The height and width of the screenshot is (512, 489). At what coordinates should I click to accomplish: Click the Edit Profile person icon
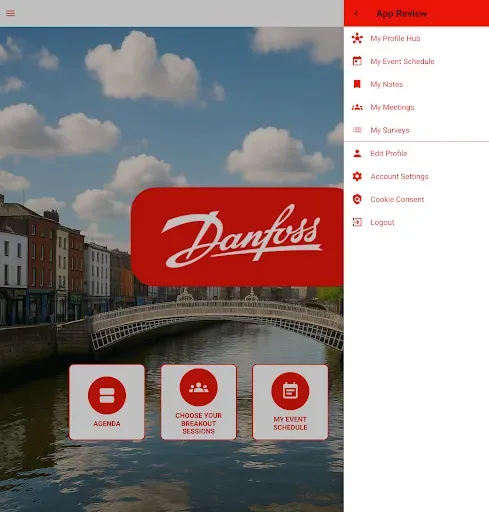pyautogui.click(x=357, y=153)
